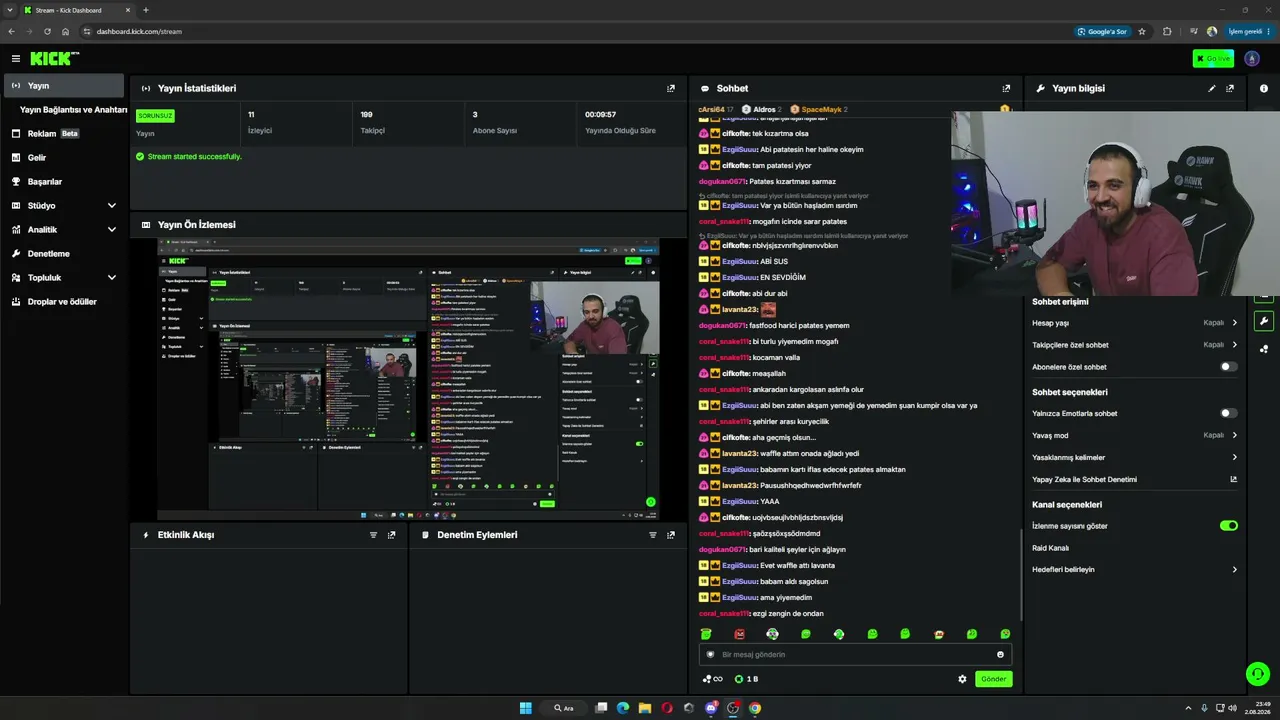The image size is (1280, 720).
Task: Open chat settings gear icon
Action: click(x=962, y=679)
